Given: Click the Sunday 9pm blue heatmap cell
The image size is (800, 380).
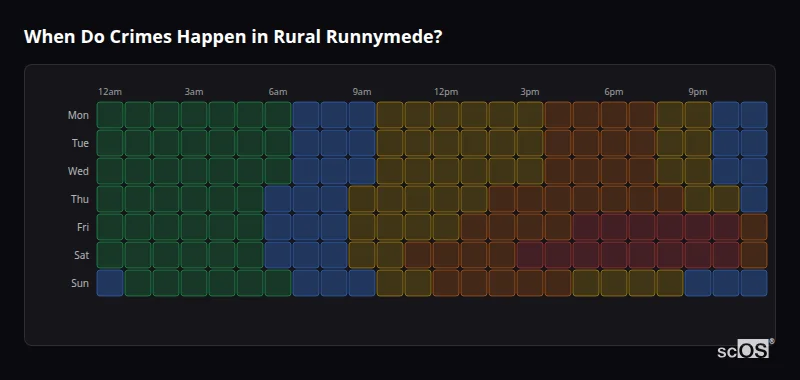Looking at the screenshot, I should [x=698, y=283].
